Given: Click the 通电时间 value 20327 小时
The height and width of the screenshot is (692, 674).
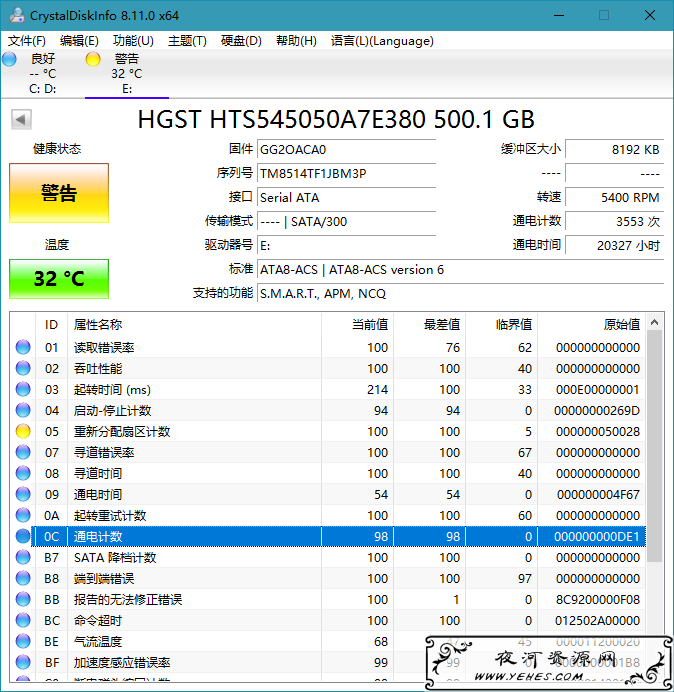Looking at the screenshot, I should (614, 245).
